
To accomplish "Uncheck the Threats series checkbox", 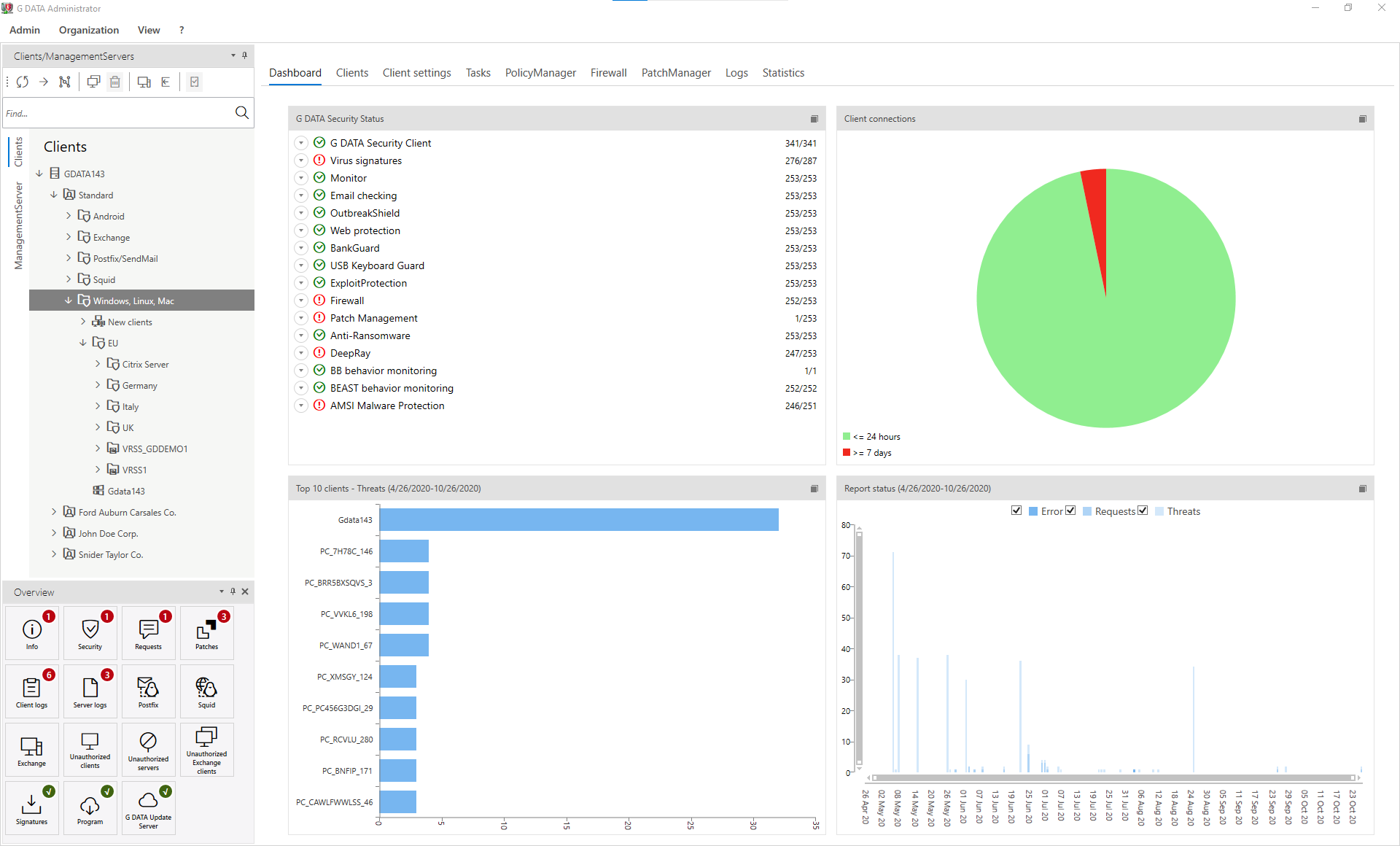I will 1143,511.
